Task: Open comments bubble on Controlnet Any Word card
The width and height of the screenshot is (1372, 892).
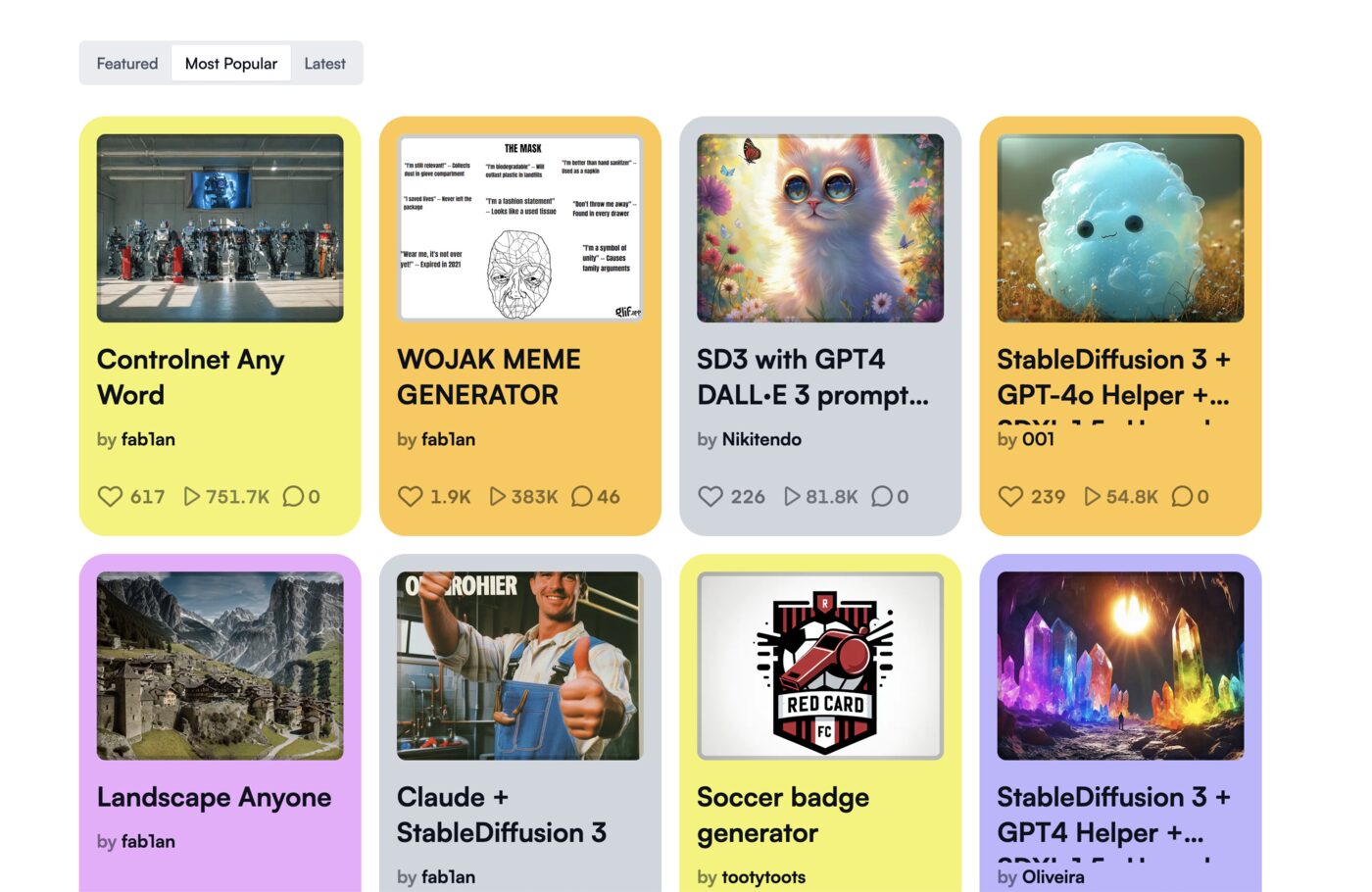Action: 293,497
